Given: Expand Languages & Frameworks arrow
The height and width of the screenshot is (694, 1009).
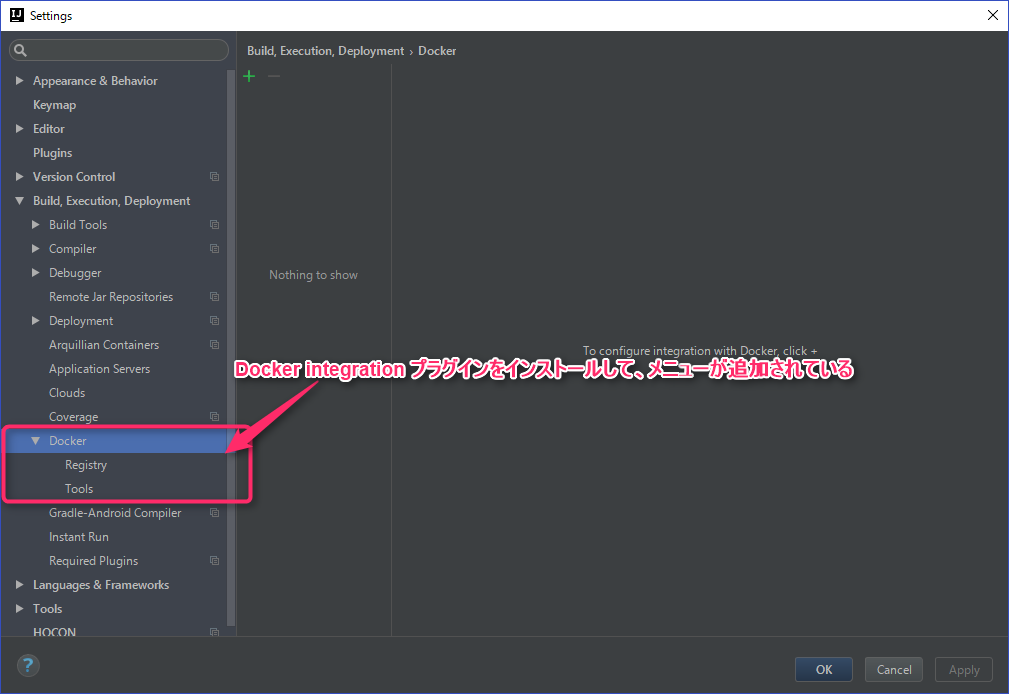Looking at the screenshot, I should point(19,585).
